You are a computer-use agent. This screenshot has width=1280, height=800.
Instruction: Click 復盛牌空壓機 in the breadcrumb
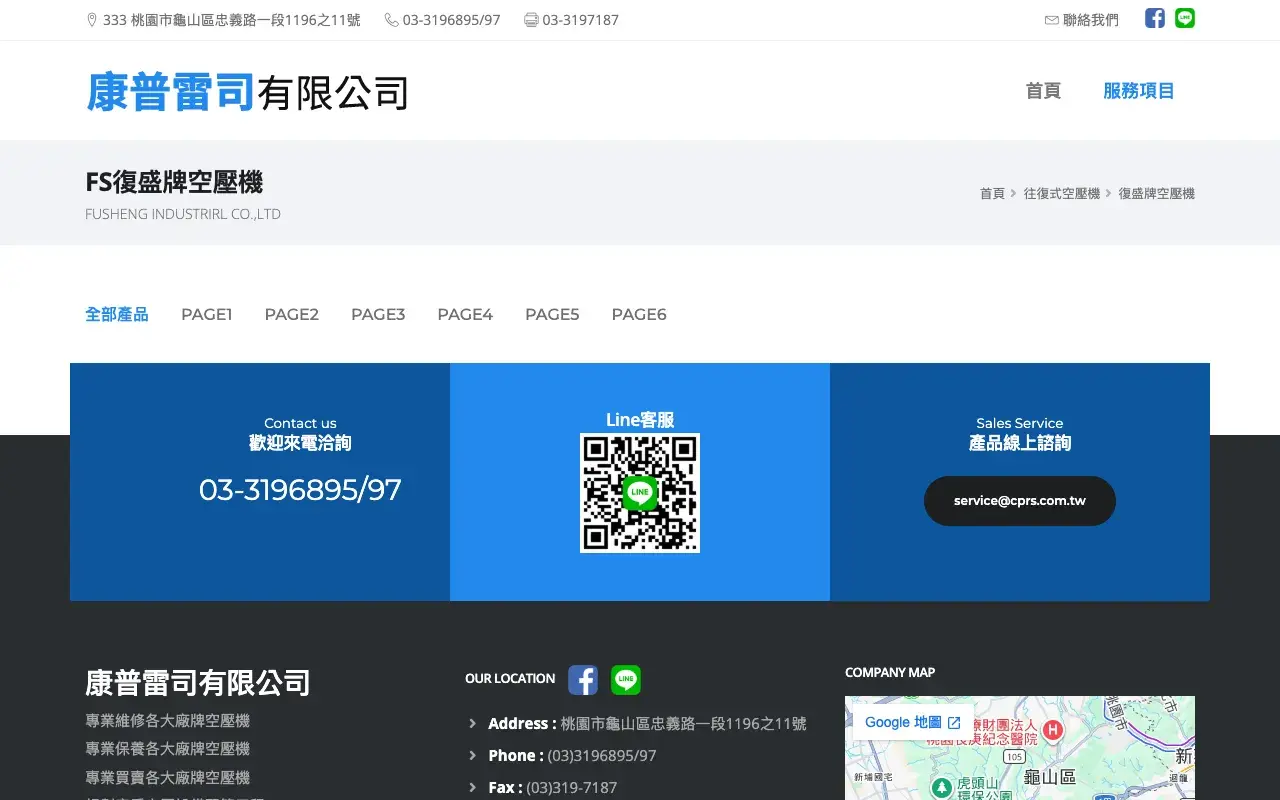coord(1156,194)
